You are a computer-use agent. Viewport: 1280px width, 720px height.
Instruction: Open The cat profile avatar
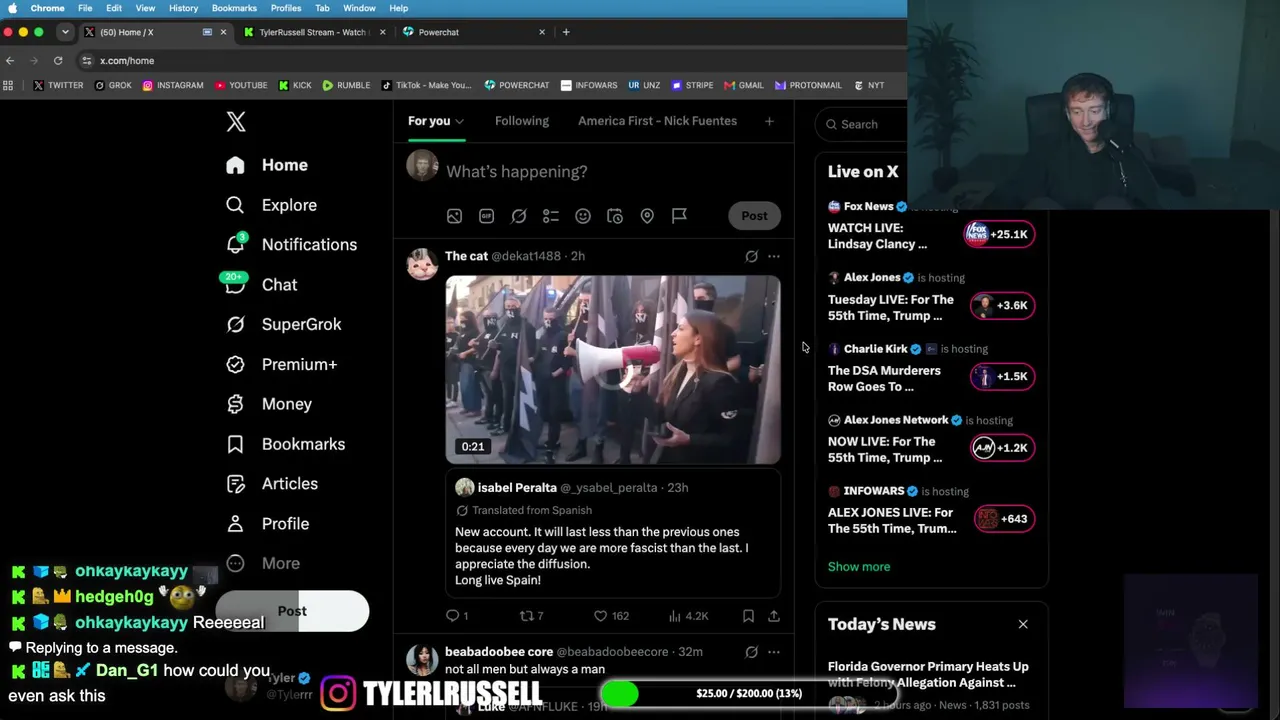(422, 264)
